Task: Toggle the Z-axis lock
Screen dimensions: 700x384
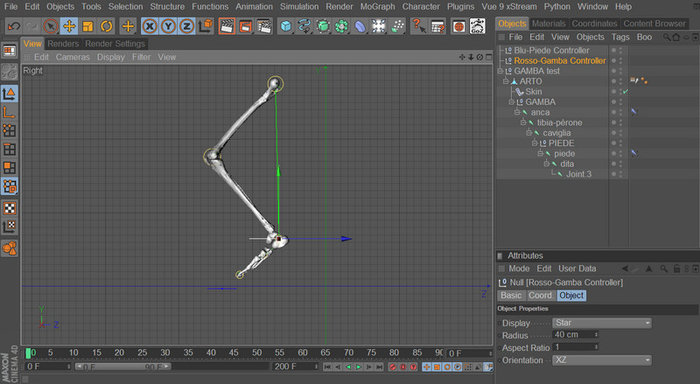Action: click(187, 26)
